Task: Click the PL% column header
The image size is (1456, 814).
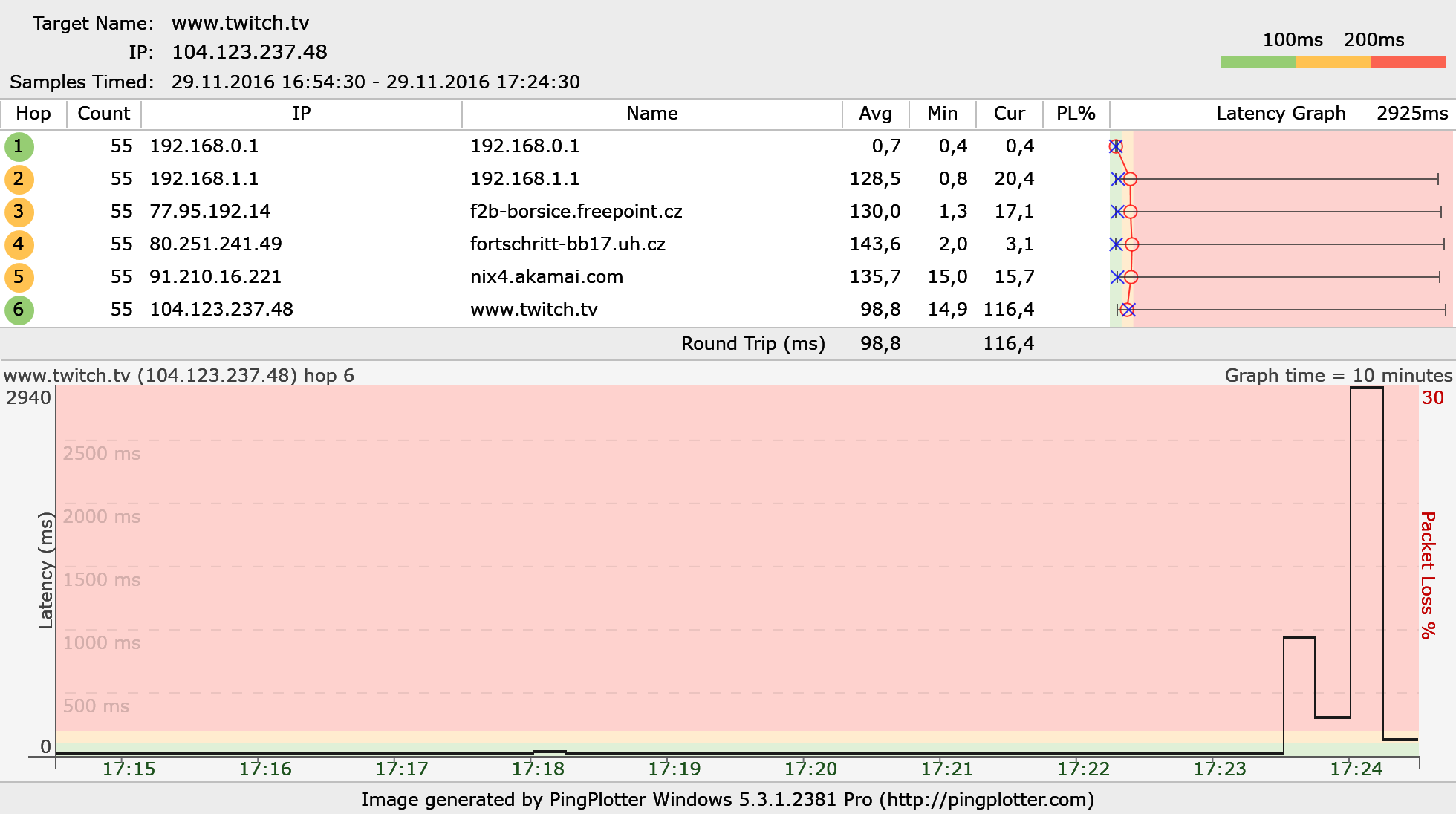Action: pos(1076,114)
